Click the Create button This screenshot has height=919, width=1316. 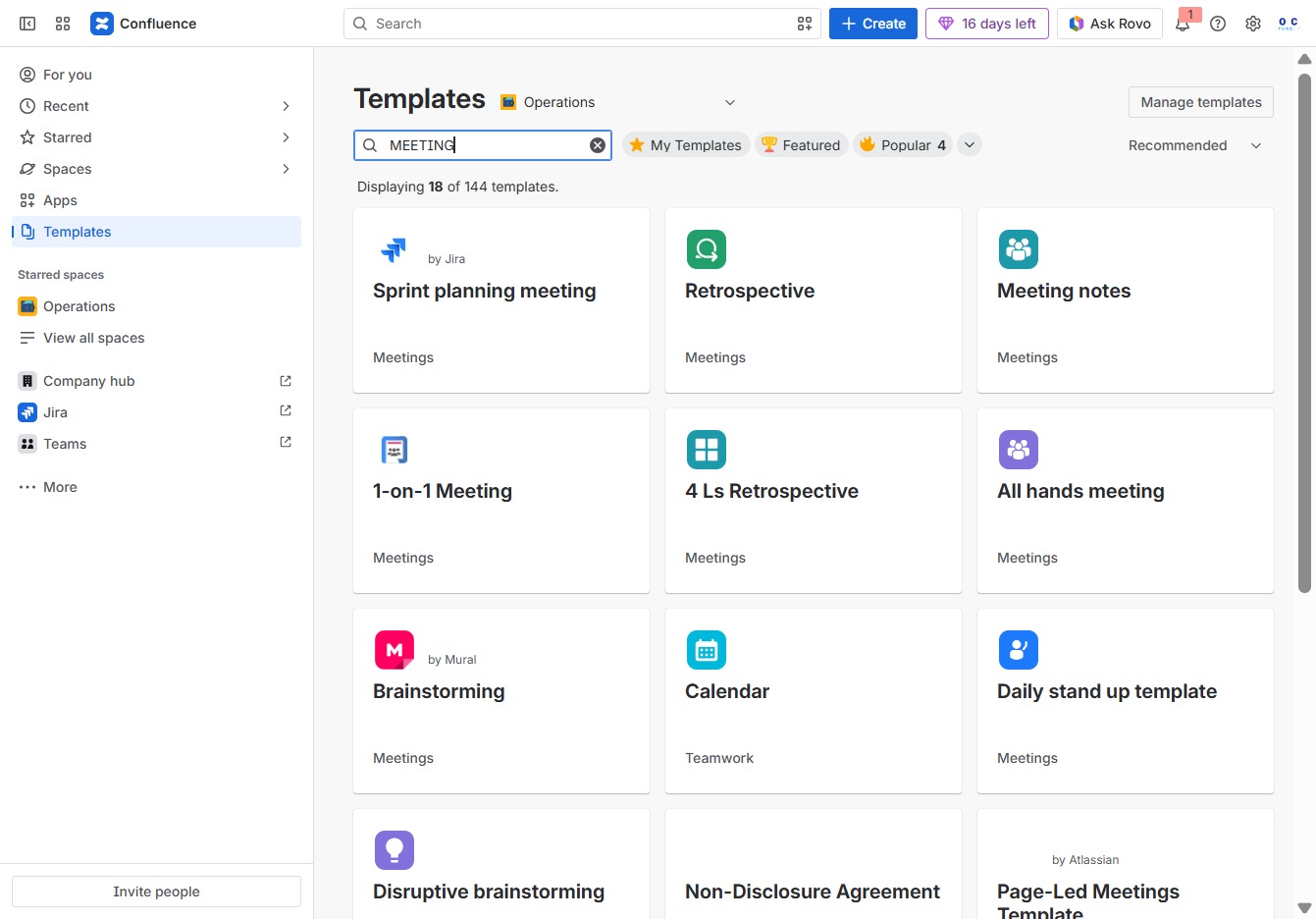pos(873,24)
